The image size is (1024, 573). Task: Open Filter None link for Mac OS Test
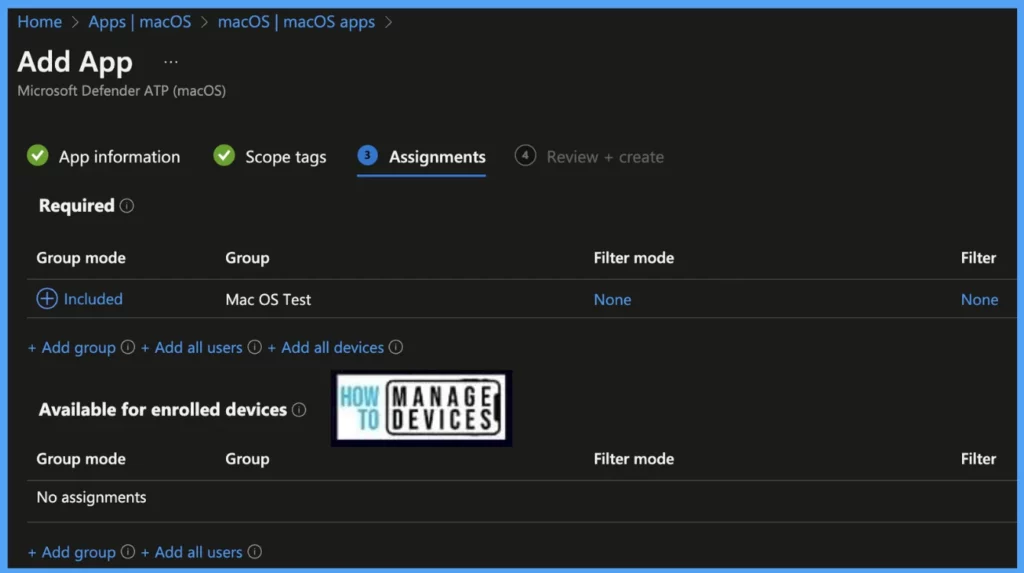pyautogui.click(x=979, y=299)
